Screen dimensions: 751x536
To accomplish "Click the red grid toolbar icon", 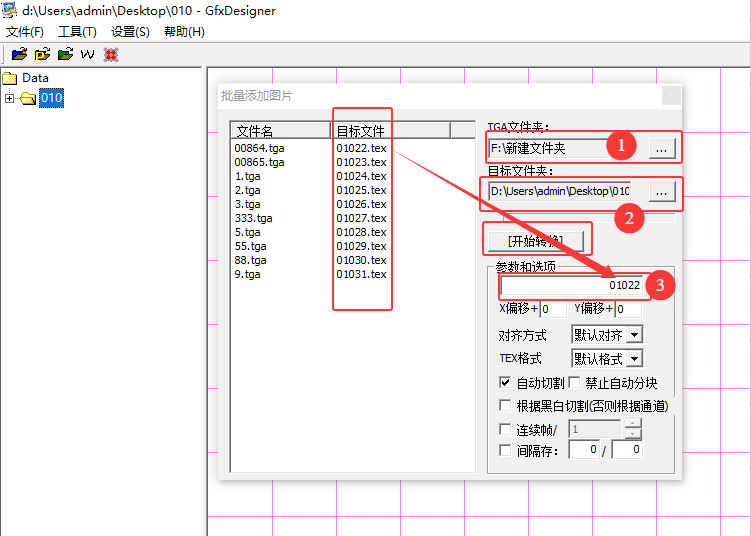I will pyautogui.click(x=110, y=54).
